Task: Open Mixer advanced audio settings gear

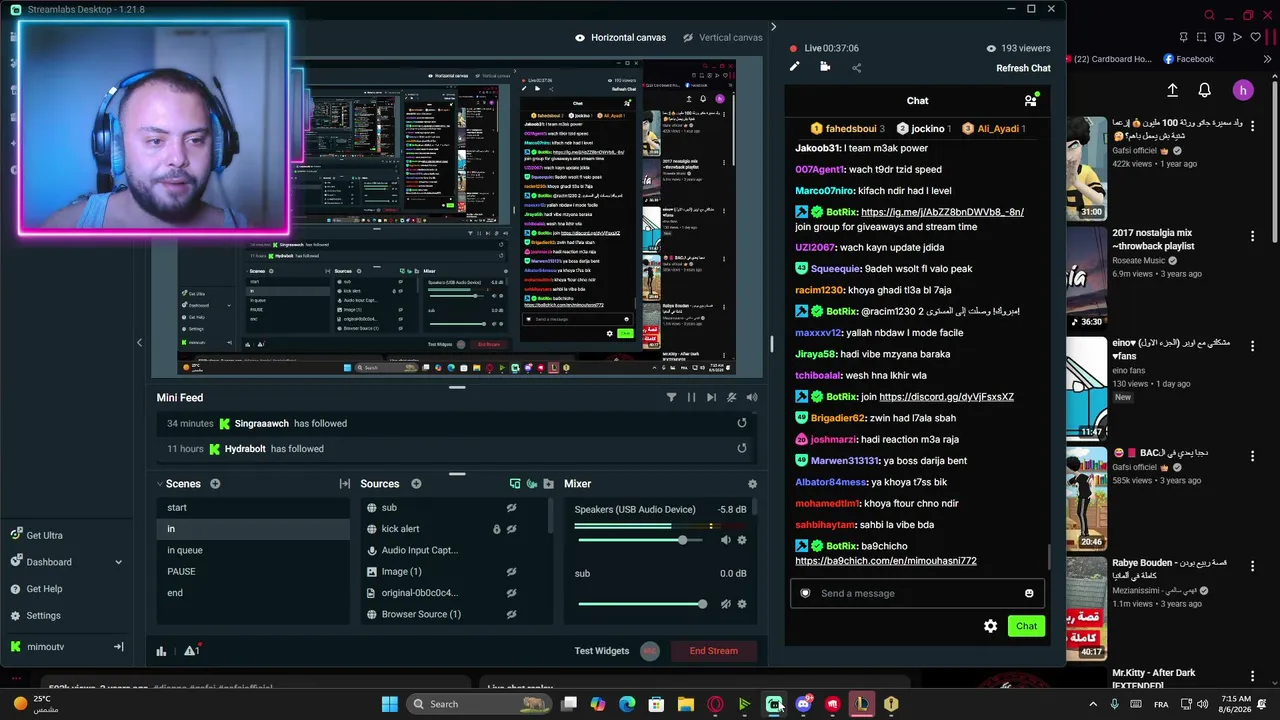Action: [x=752, y=484]
